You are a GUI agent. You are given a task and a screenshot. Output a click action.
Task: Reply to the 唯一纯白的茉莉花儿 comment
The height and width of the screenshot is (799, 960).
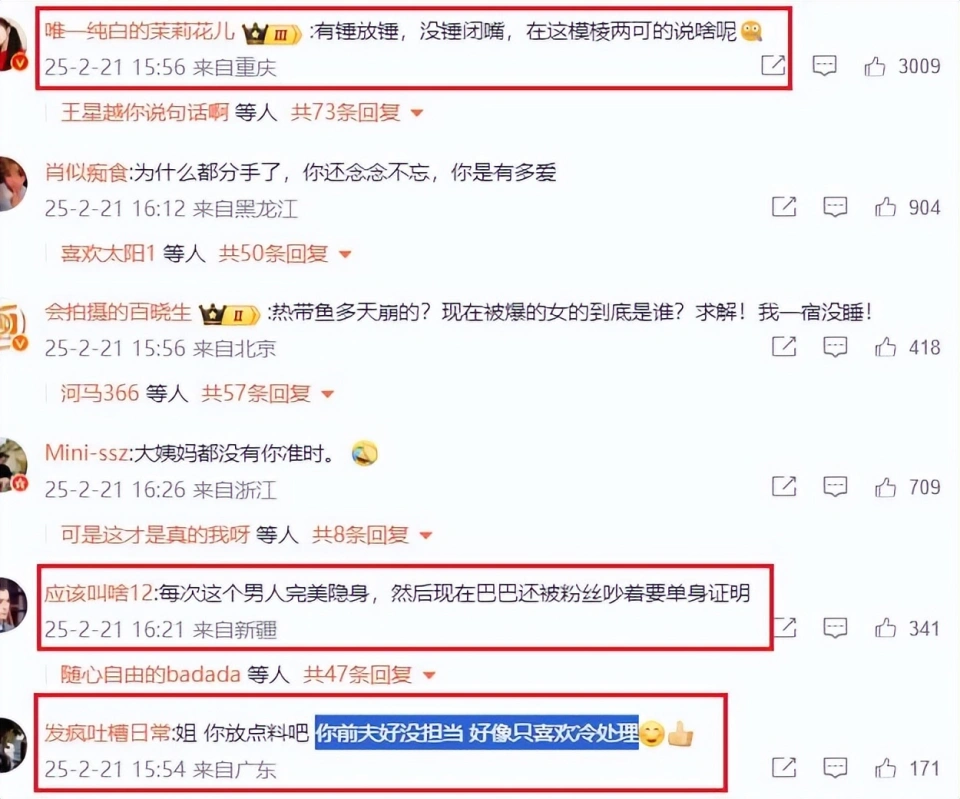tap(825, 66)
